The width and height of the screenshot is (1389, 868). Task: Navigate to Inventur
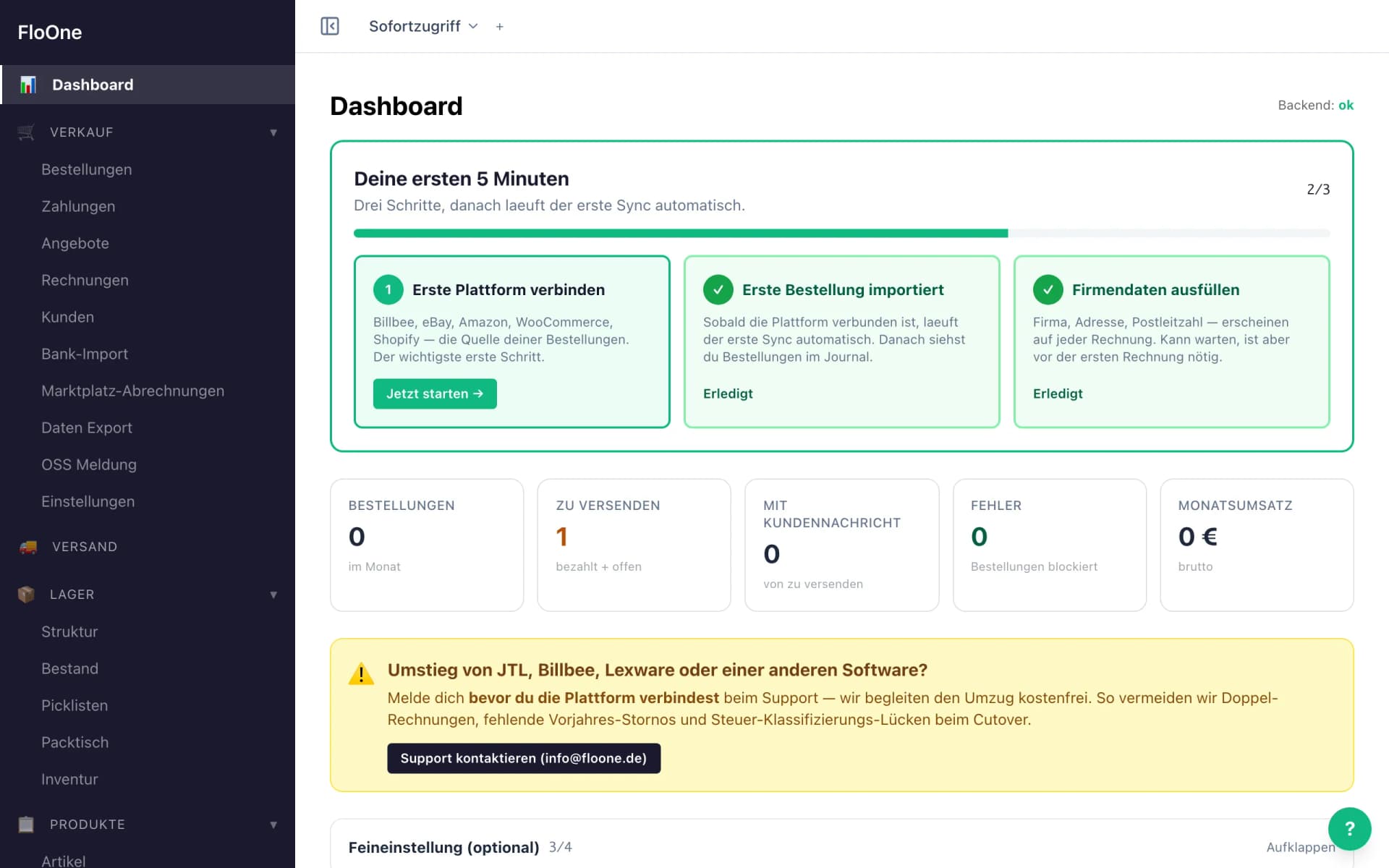tap(69, 779)
